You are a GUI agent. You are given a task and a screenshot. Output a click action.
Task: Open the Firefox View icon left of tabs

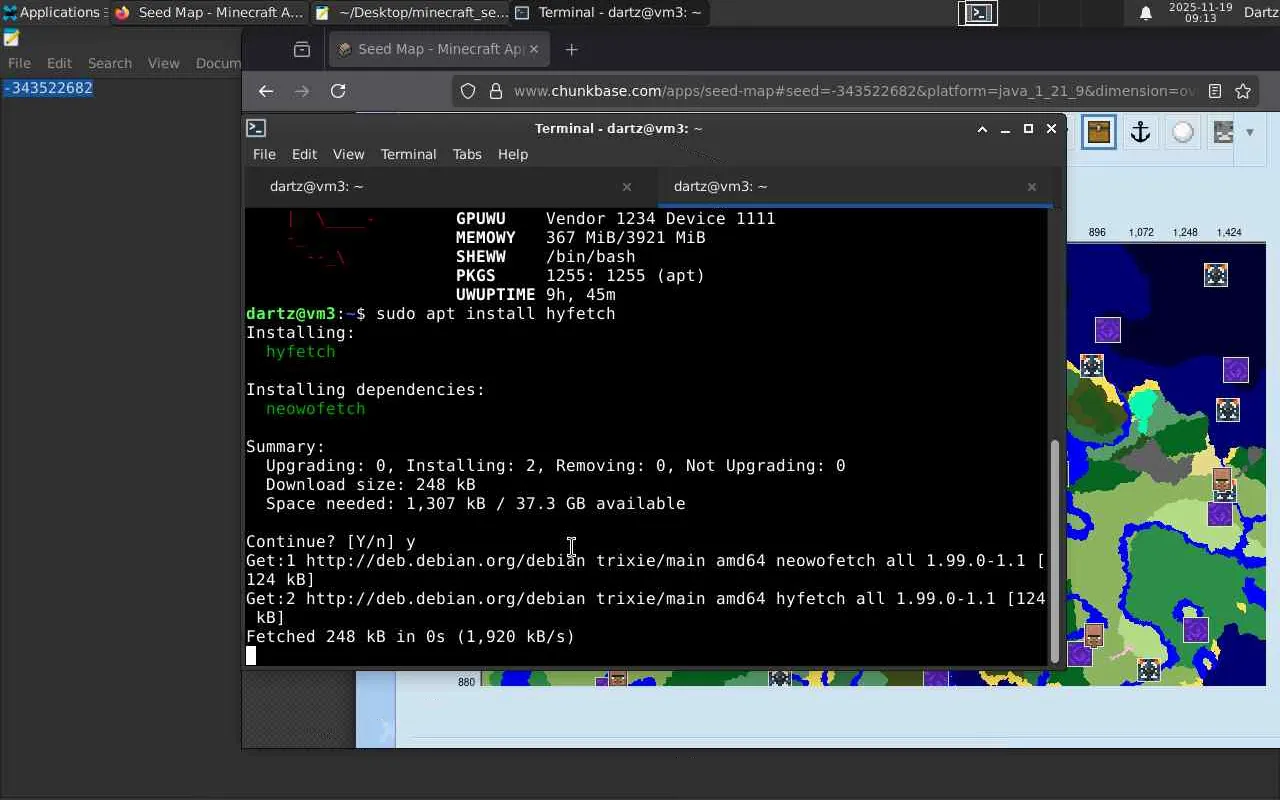[302, 49]
